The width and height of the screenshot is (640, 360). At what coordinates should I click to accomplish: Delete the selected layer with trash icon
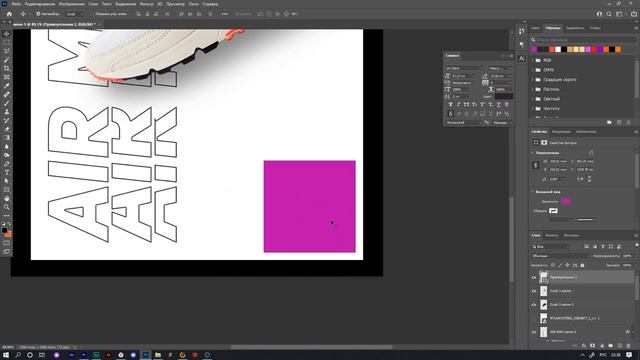(629, 346)
